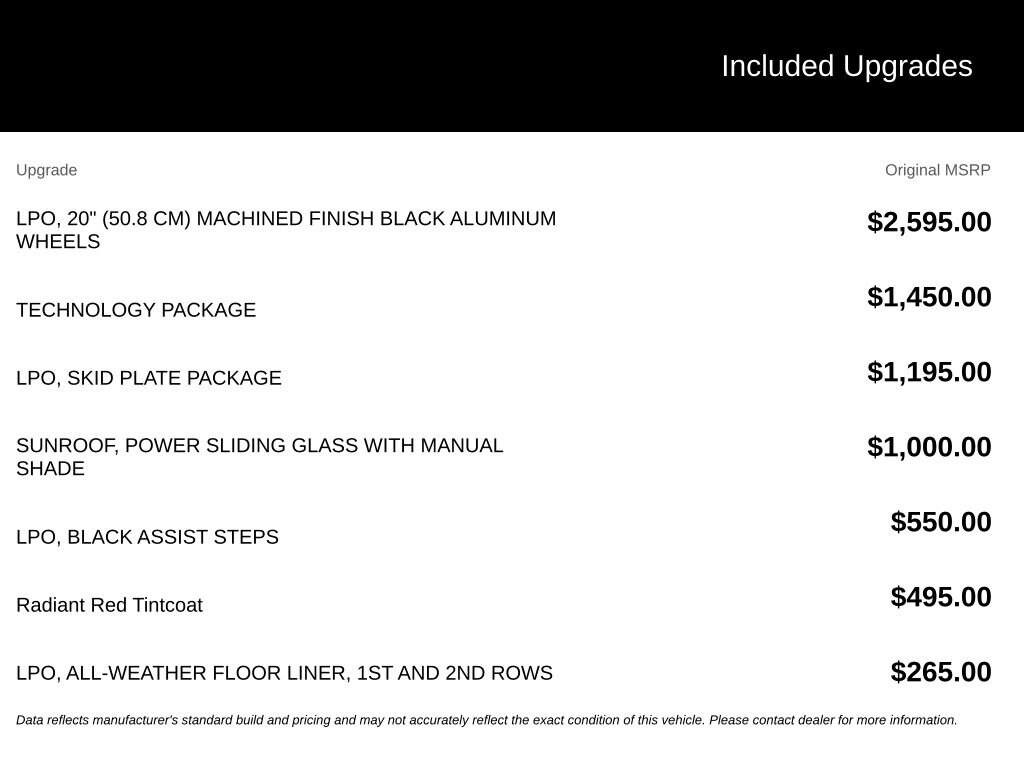Click the $1,450.00 price value
Image resolution: width=1024 pixels, height=768 pixels.
[x=929, y=297]
